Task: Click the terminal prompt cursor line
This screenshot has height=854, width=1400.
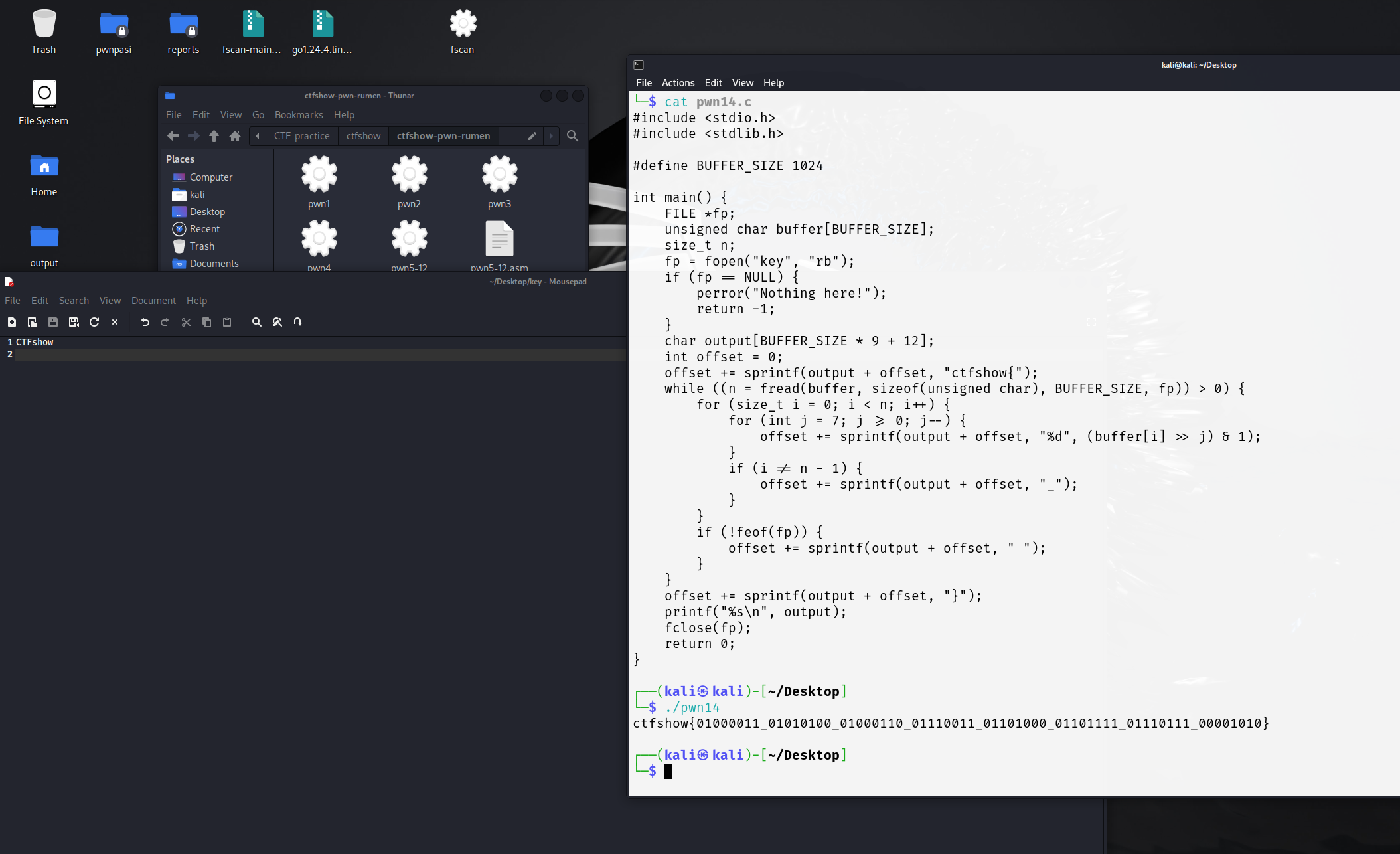Action: pyautogui.click(x=668, y=771)
